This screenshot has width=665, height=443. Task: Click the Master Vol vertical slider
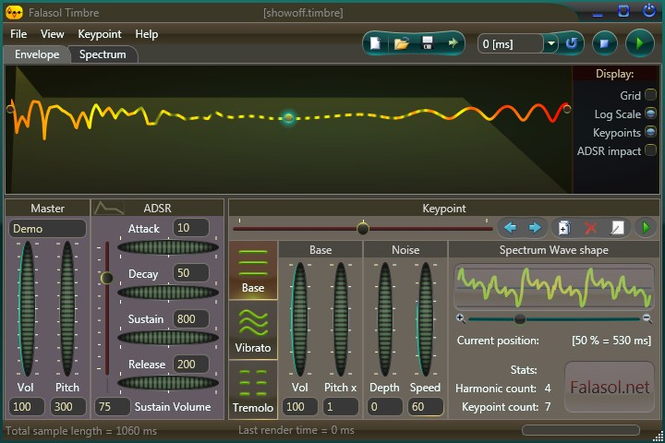27,308
